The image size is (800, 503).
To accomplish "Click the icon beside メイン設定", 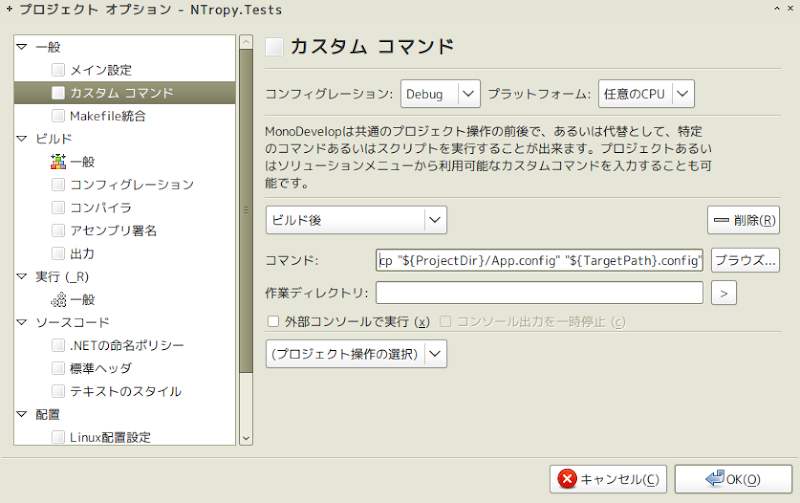I will tap(58, 69).
